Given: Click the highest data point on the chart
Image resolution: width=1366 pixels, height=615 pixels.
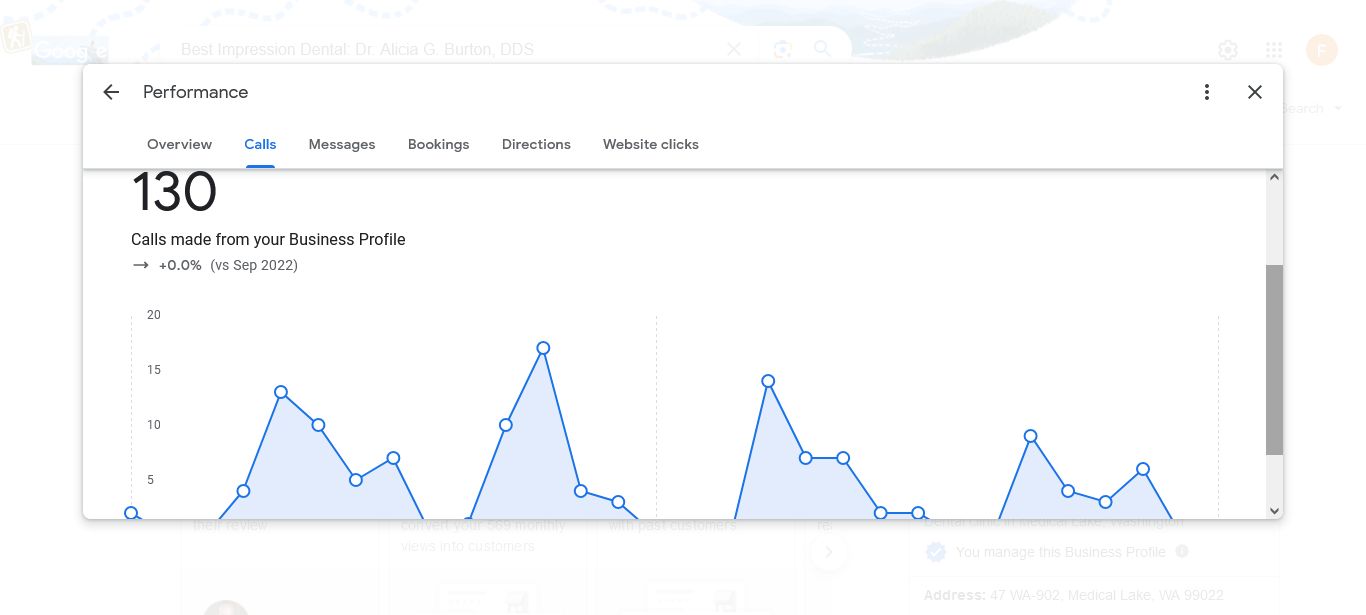Looking at the screenshot, I should 543,348.
